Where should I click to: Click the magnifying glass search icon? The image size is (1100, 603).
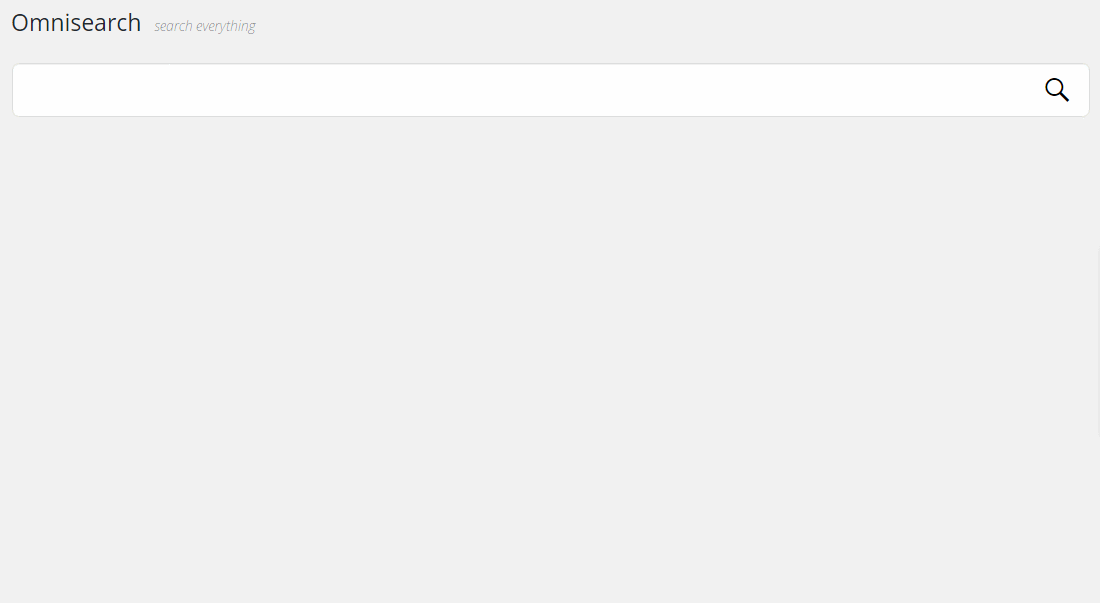pos(1057,90)
